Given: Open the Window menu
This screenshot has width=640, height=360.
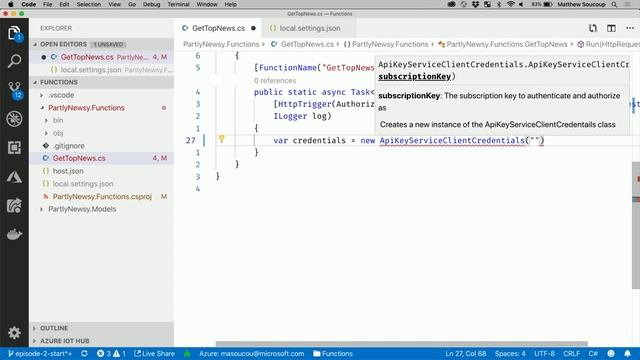Looking at the screenshot, I should coord(207,4).
